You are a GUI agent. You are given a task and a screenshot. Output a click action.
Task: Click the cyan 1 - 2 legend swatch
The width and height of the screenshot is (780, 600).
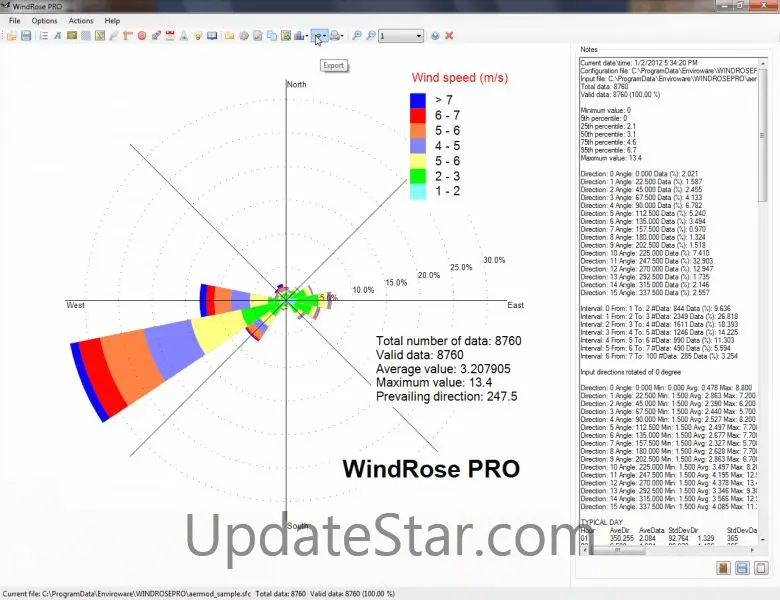click(x=418, y=192)
